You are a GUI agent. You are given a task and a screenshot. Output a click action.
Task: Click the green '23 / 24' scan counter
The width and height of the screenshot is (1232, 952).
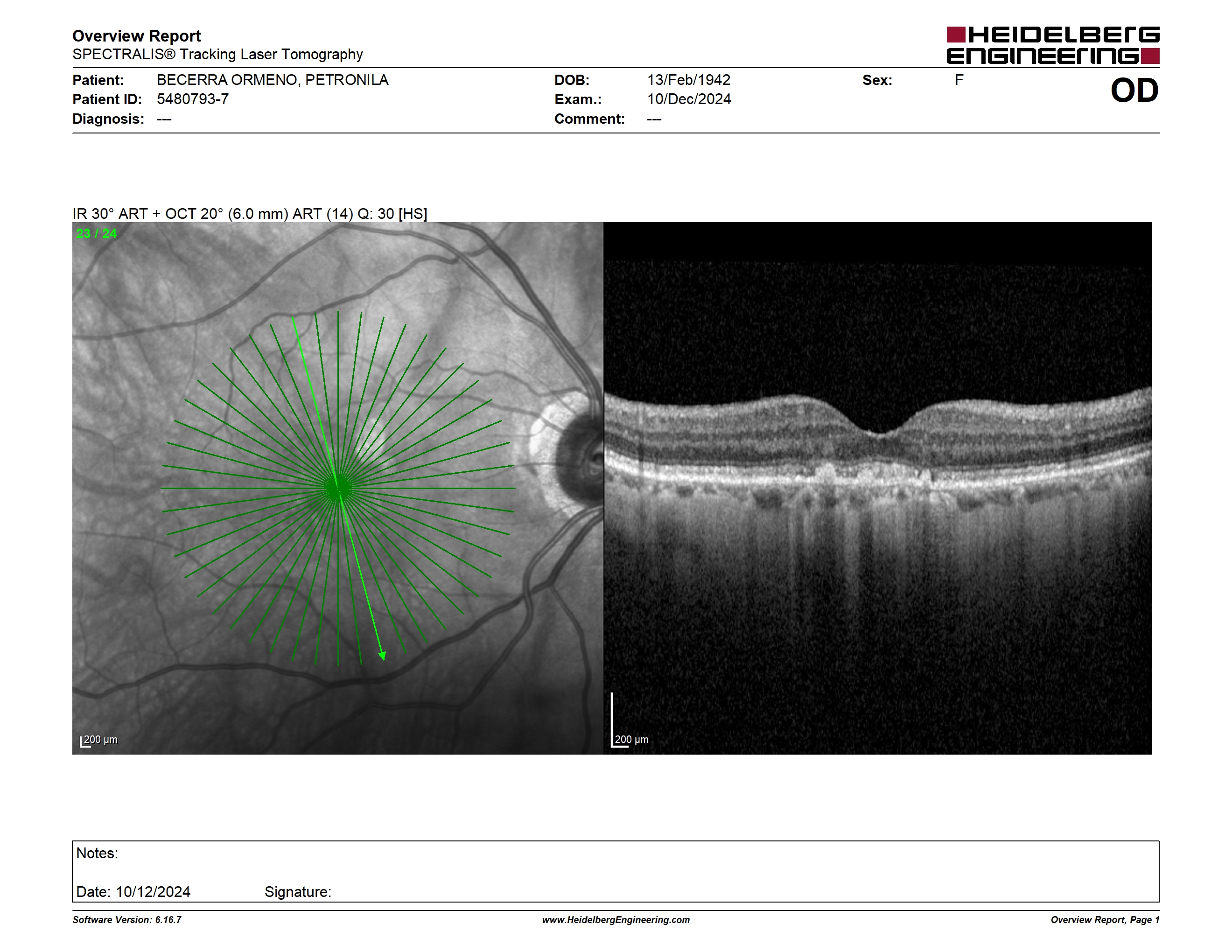[x=97, y=233]
